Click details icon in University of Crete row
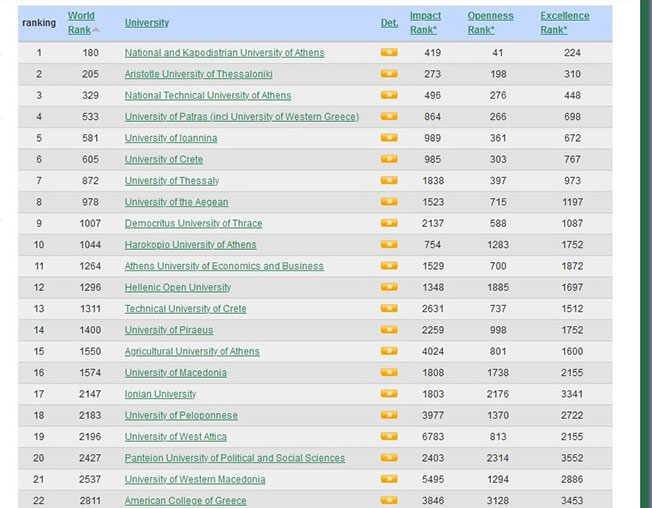This screenshot has height=508, width=652. point(389,159)
